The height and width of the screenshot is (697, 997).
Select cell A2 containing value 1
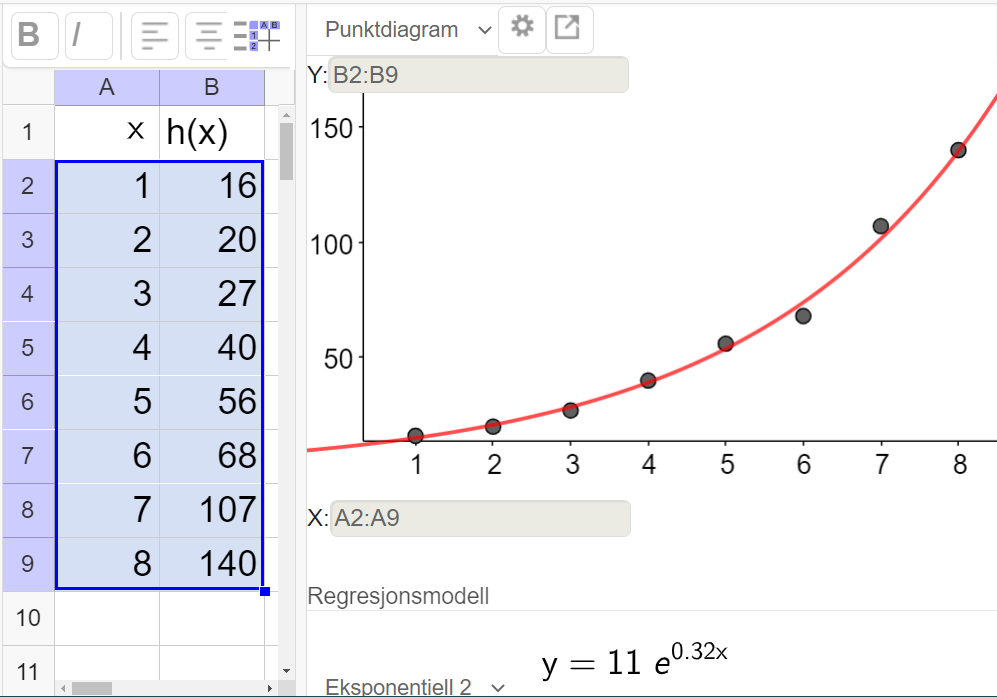point(106,185)
